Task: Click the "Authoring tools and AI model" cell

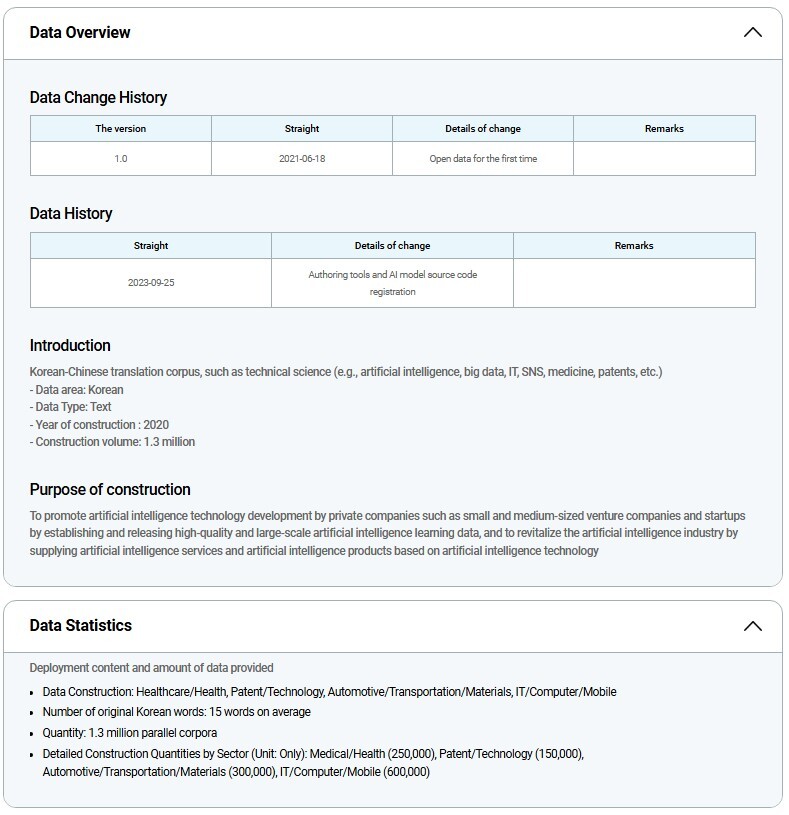Action: pyautogui.click(x=392, y=283)
